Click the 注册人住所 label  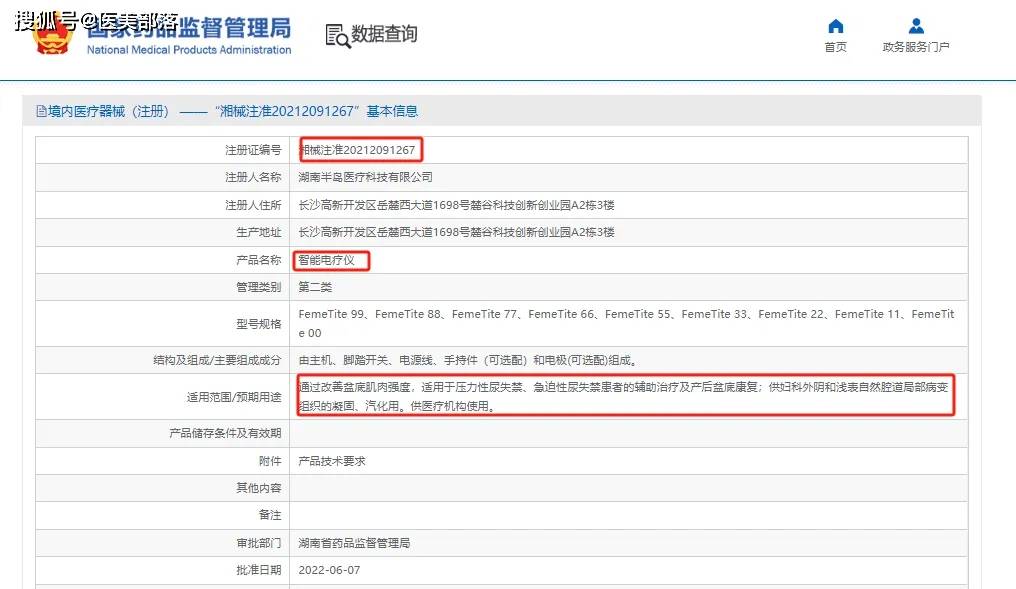tap(253, 205)
